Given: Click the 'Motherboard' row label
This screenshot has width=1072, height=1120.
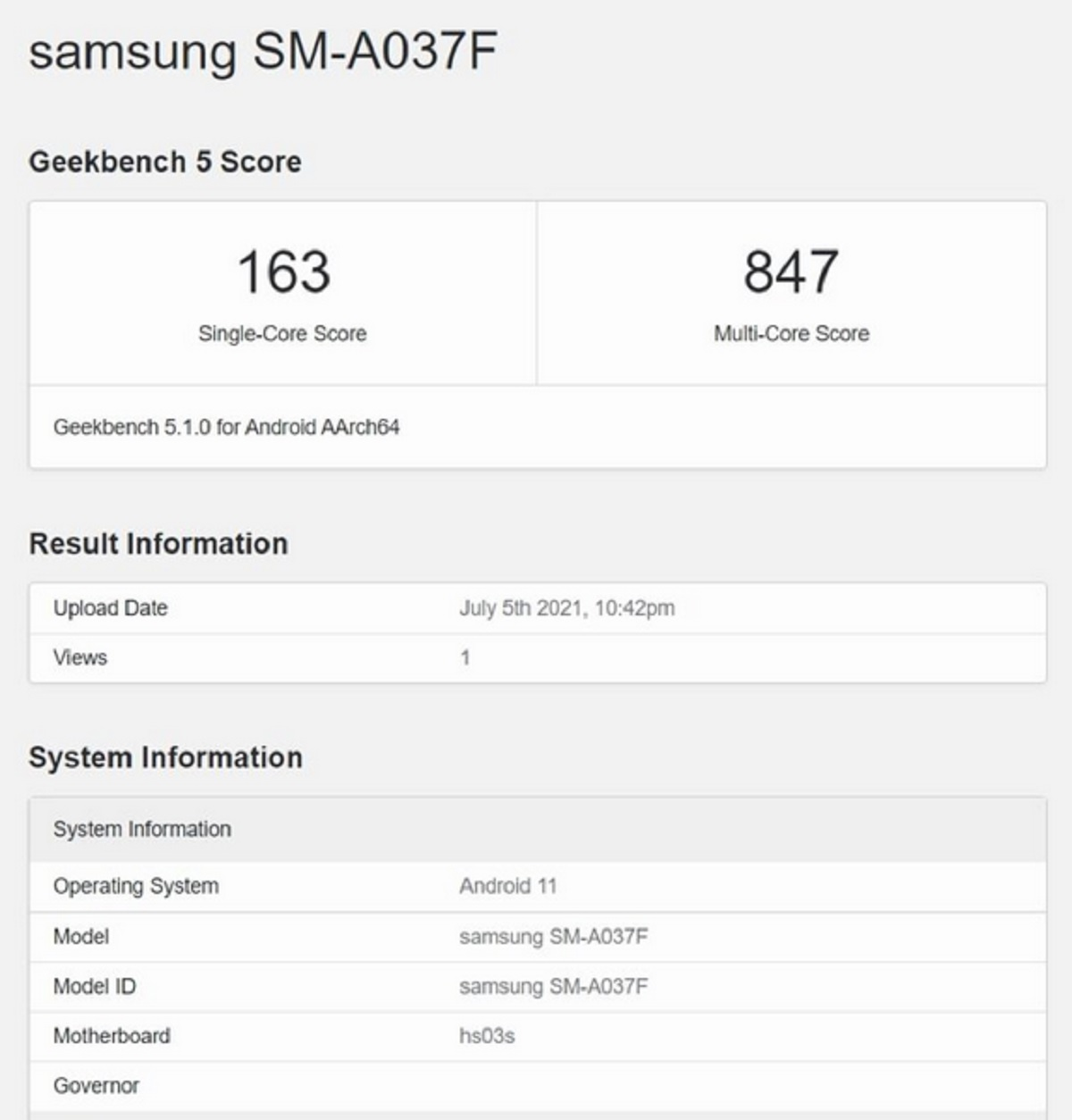Looking at the screenshot, I should [112, 1036].
